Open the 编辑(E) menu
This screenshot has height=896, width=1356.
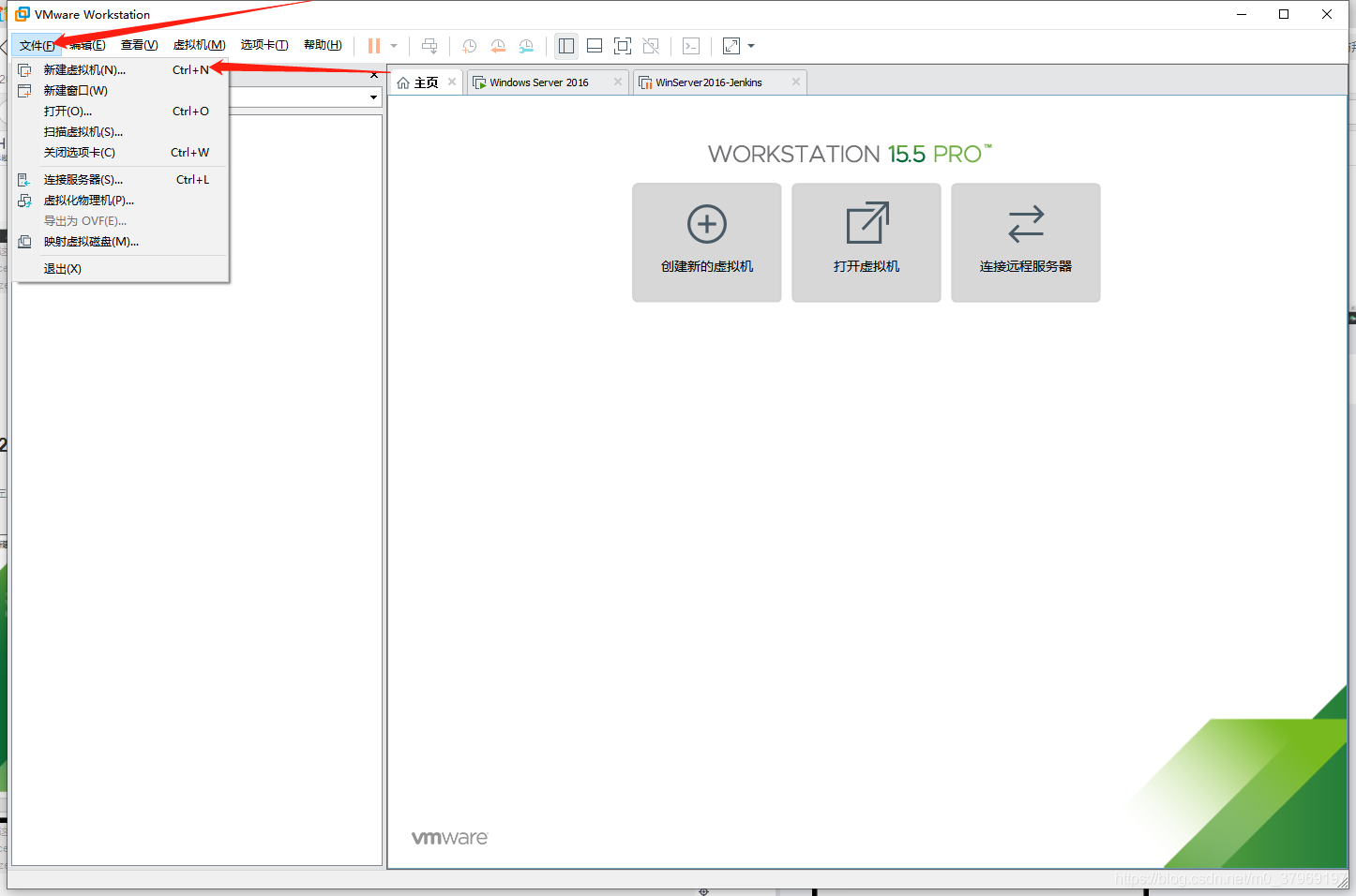(87, 45)
